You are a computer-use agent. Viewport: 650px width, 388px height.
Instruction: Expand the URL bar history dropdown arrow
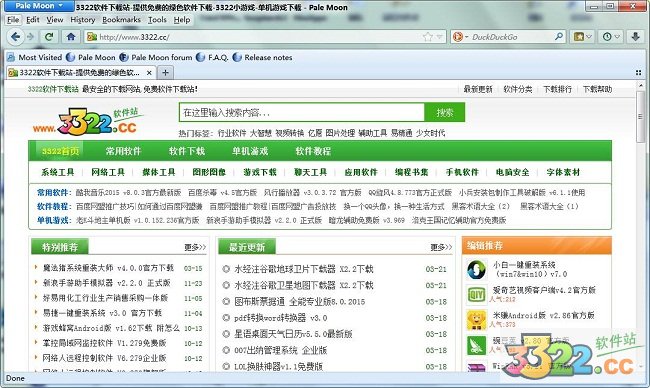pos(439,37)
